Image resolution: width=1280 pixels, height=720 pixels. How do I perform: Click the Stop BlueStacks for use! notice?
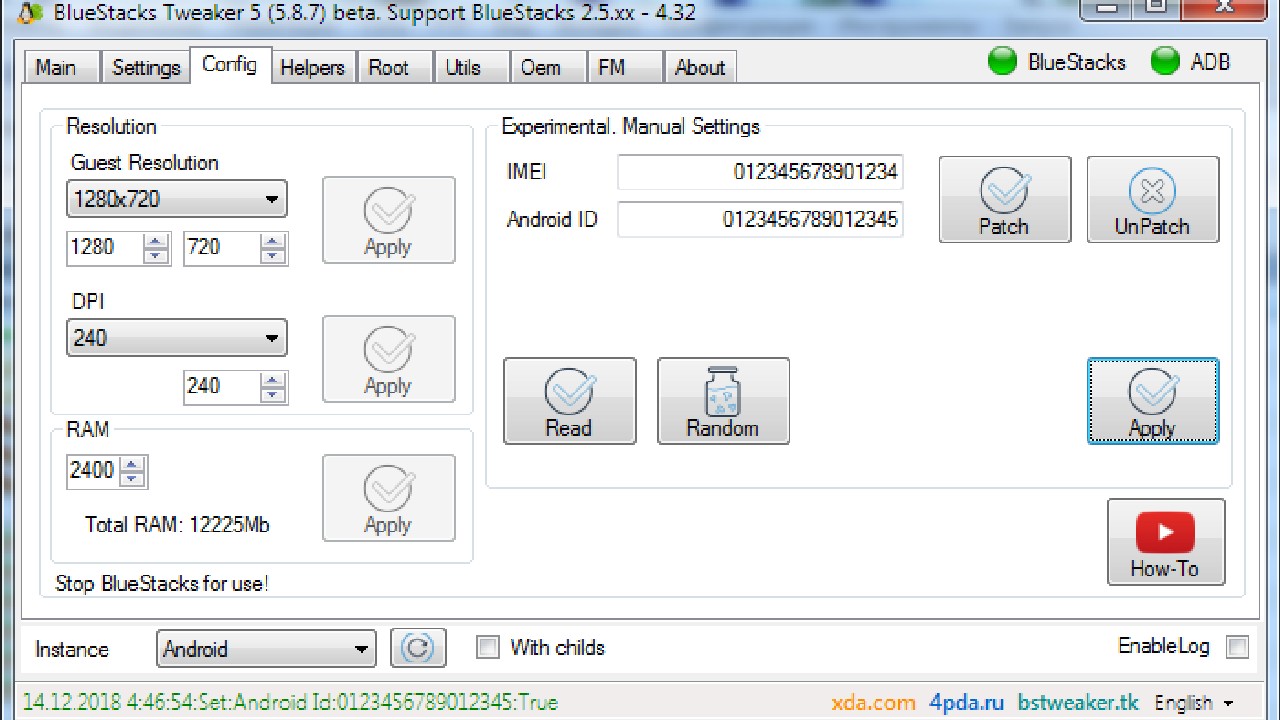pyautogui.click(x=162, y=584)
